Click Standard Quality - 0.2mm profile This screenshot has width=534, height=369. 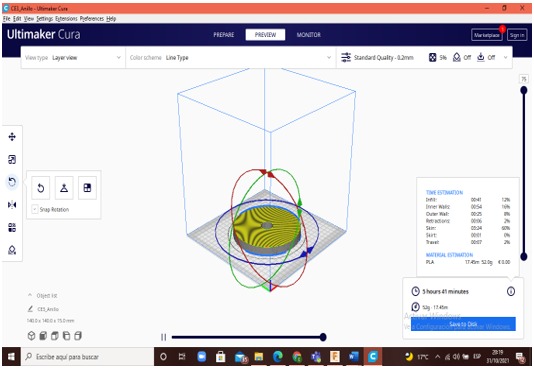tap(383, 58)
